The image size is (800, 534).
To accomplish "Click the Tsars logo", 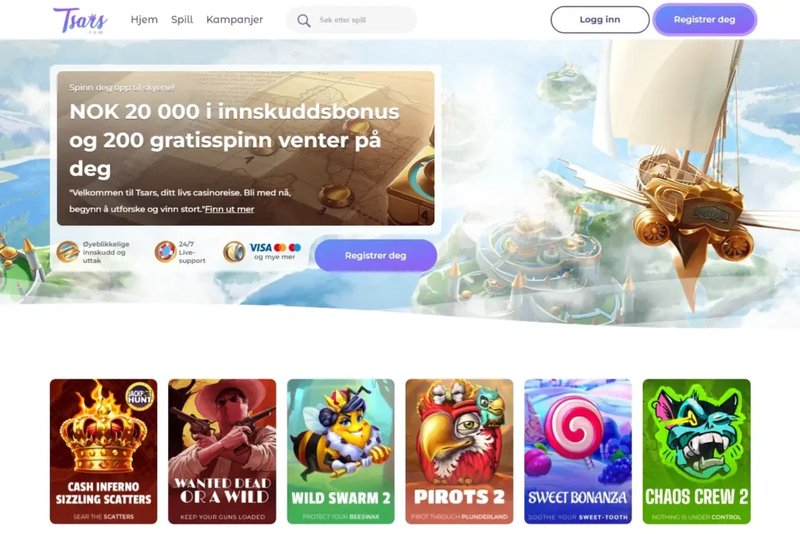I will [x=80, y=20].
